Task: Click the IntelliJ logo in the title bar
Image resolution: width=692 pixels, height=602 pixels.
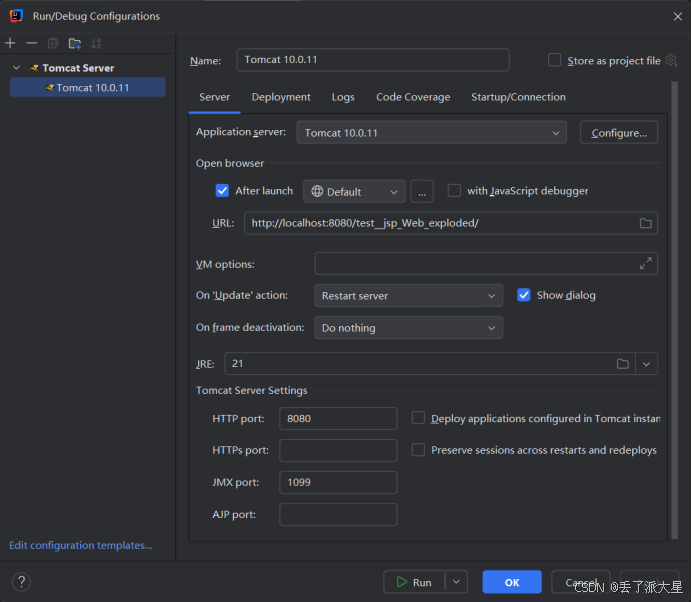Action: click(16, 16)
